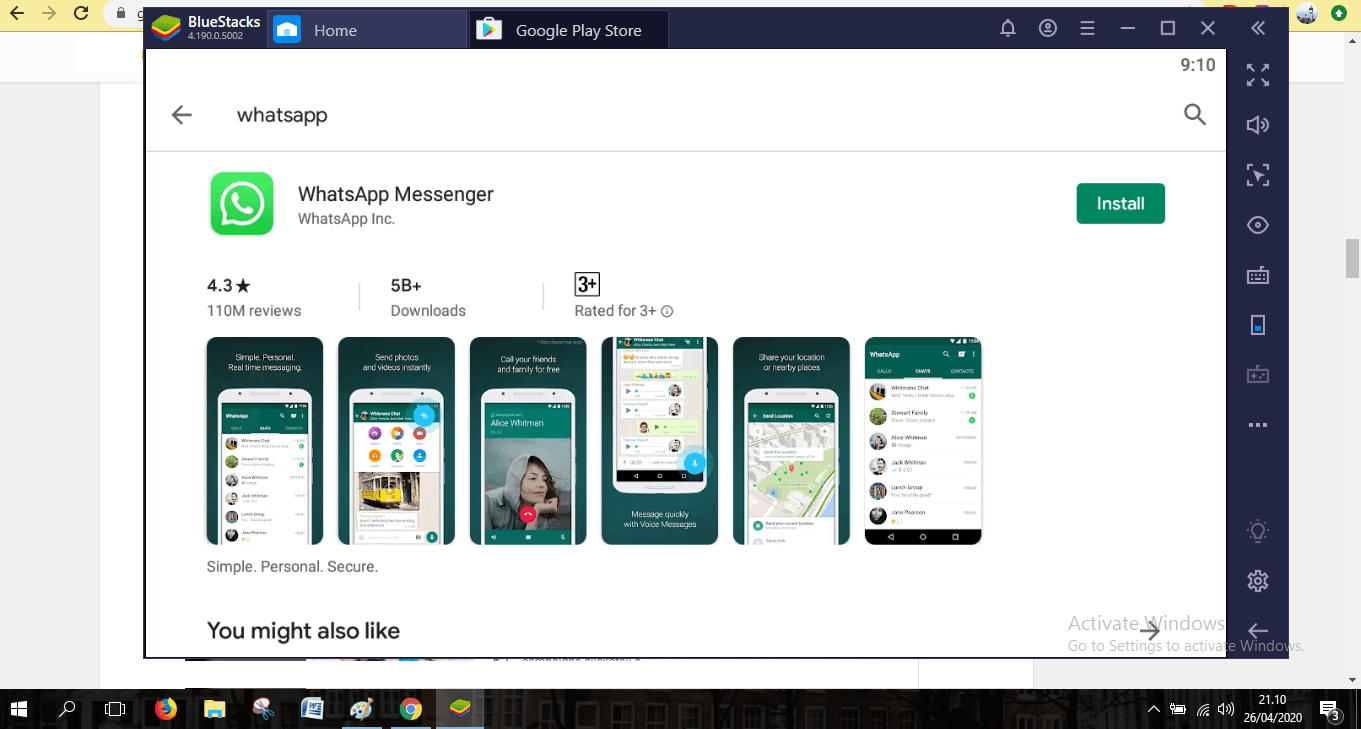Collapse the BlueStacks side toolbar
The image size is (1361, 729).
pos(1258,29)
